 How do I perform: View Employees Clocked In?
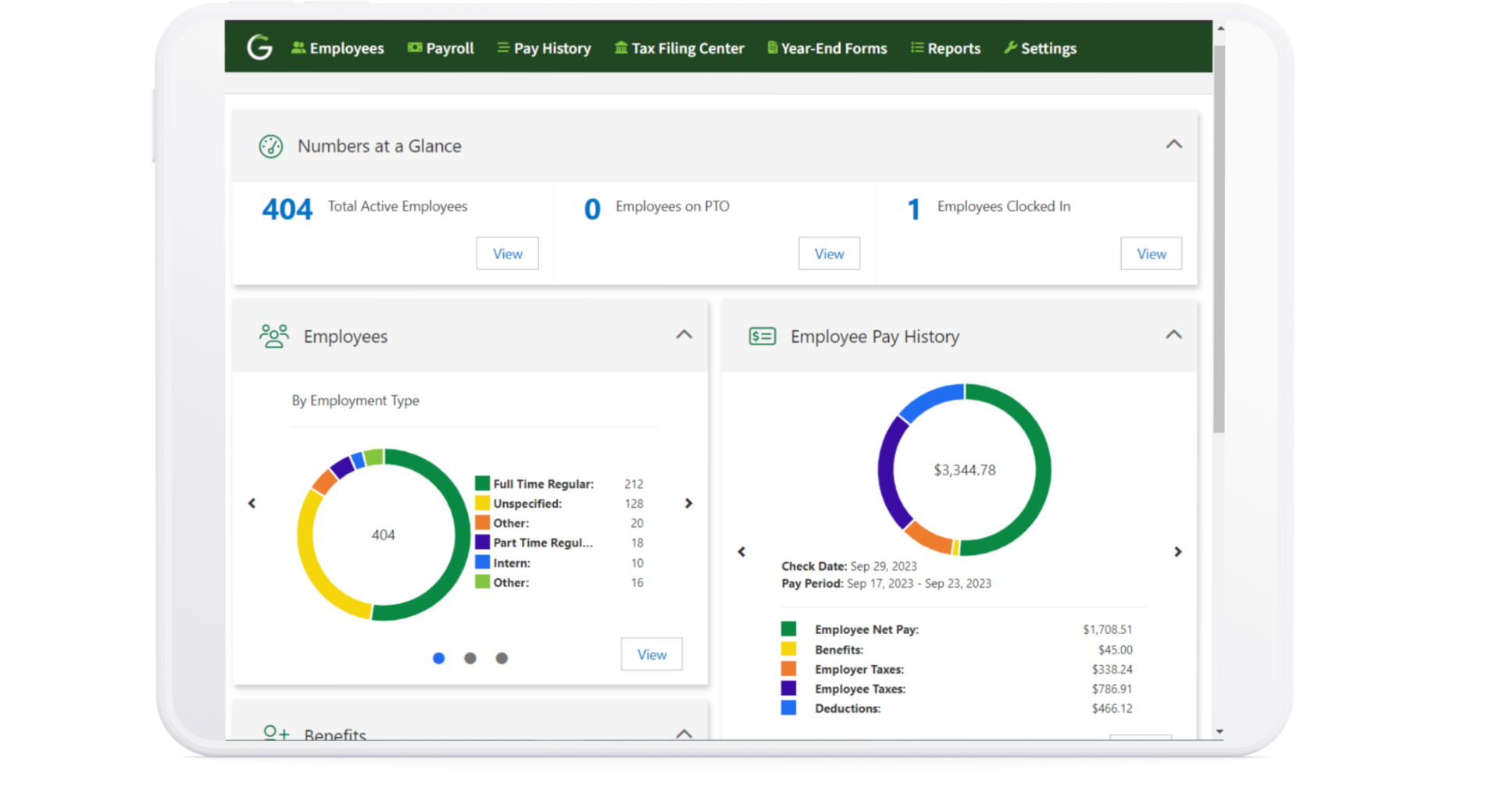[x=1151, y=254]
